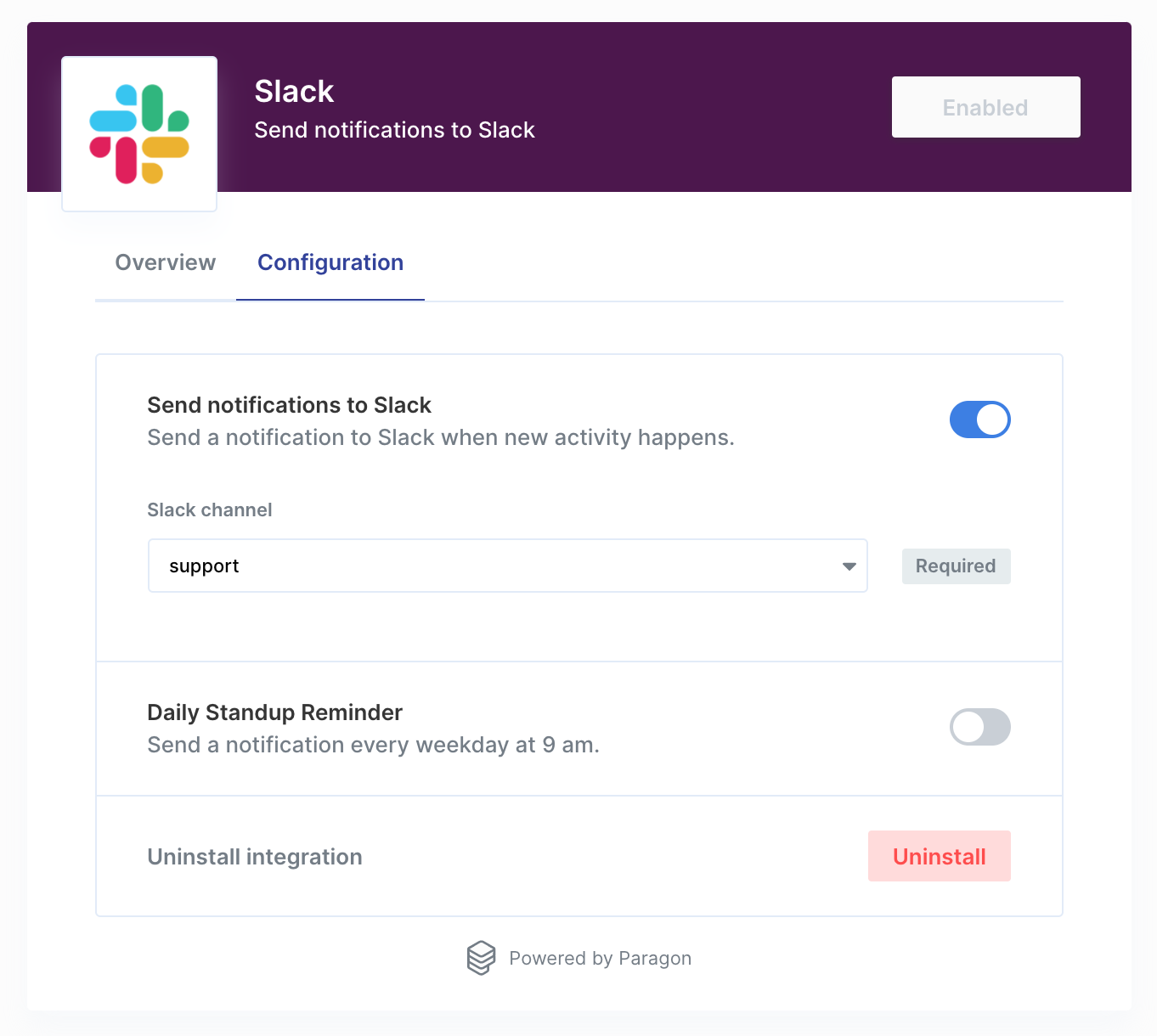Open the Slack channel dropdown showing support
This screenshot has height=1036, width=1157.
[508, 566]
